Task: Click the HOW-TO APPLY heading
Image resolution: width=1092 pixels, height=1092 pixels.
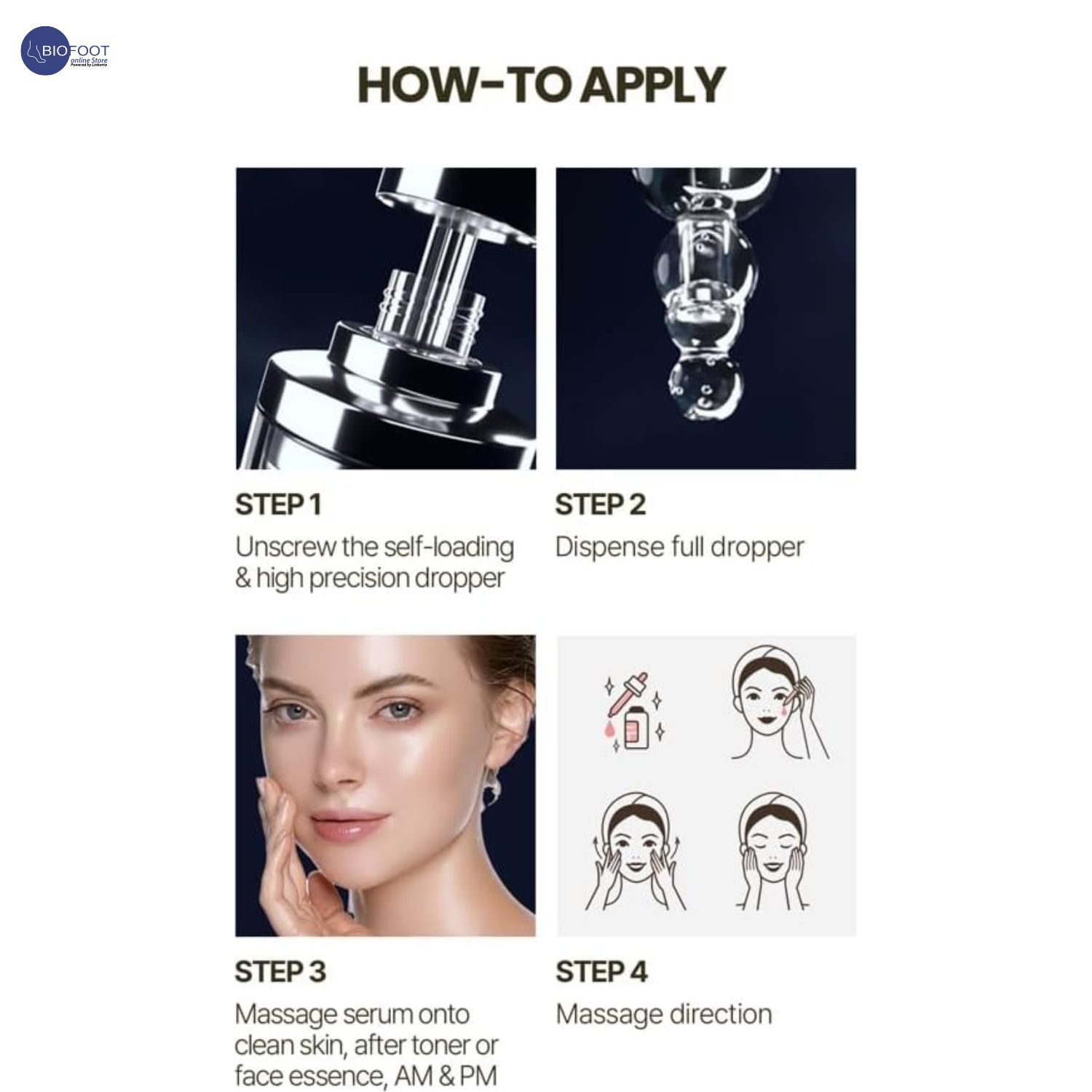Action: (x=542, y=84)
